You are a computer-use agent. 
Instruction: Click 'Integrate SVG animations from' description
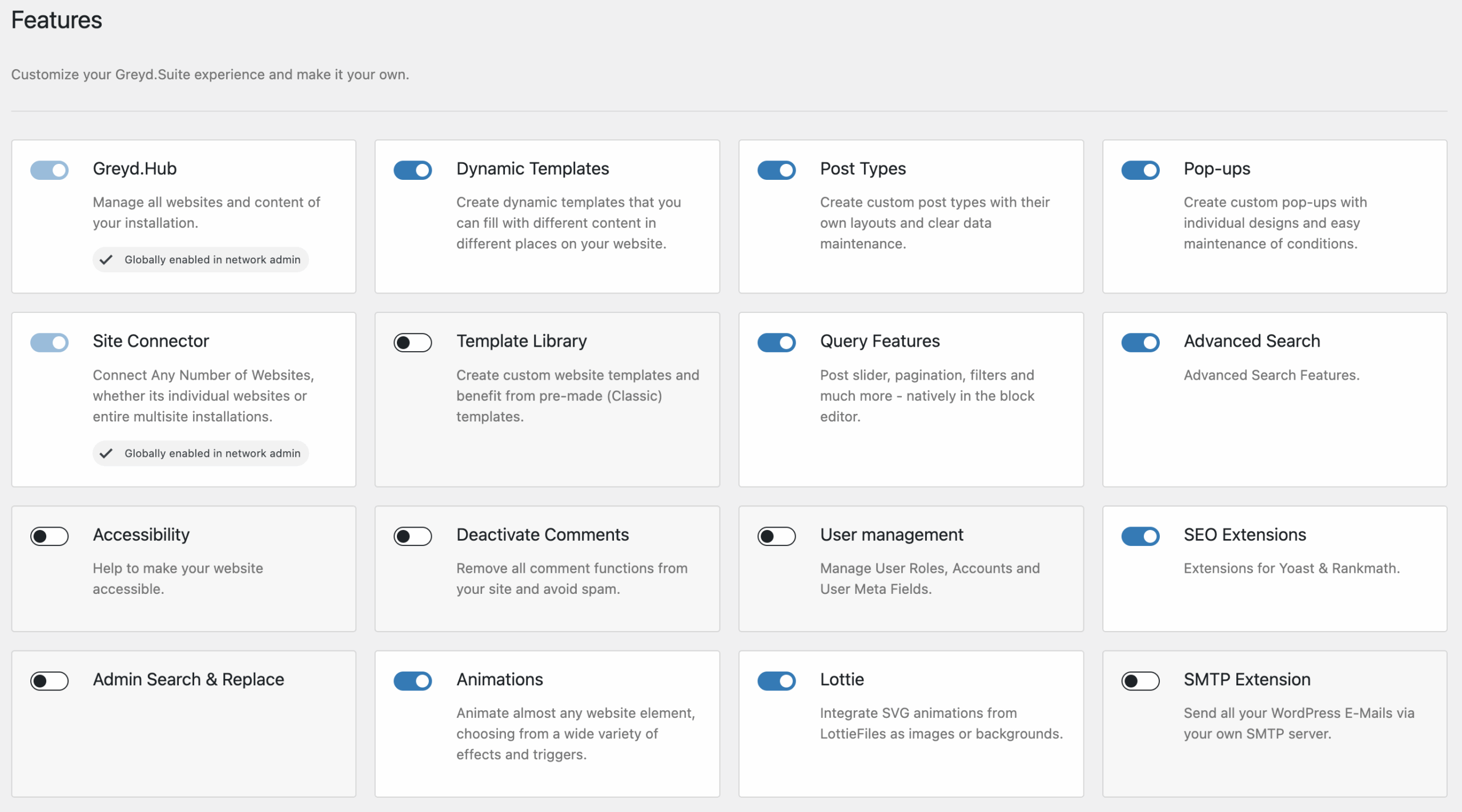coord(941,723)
